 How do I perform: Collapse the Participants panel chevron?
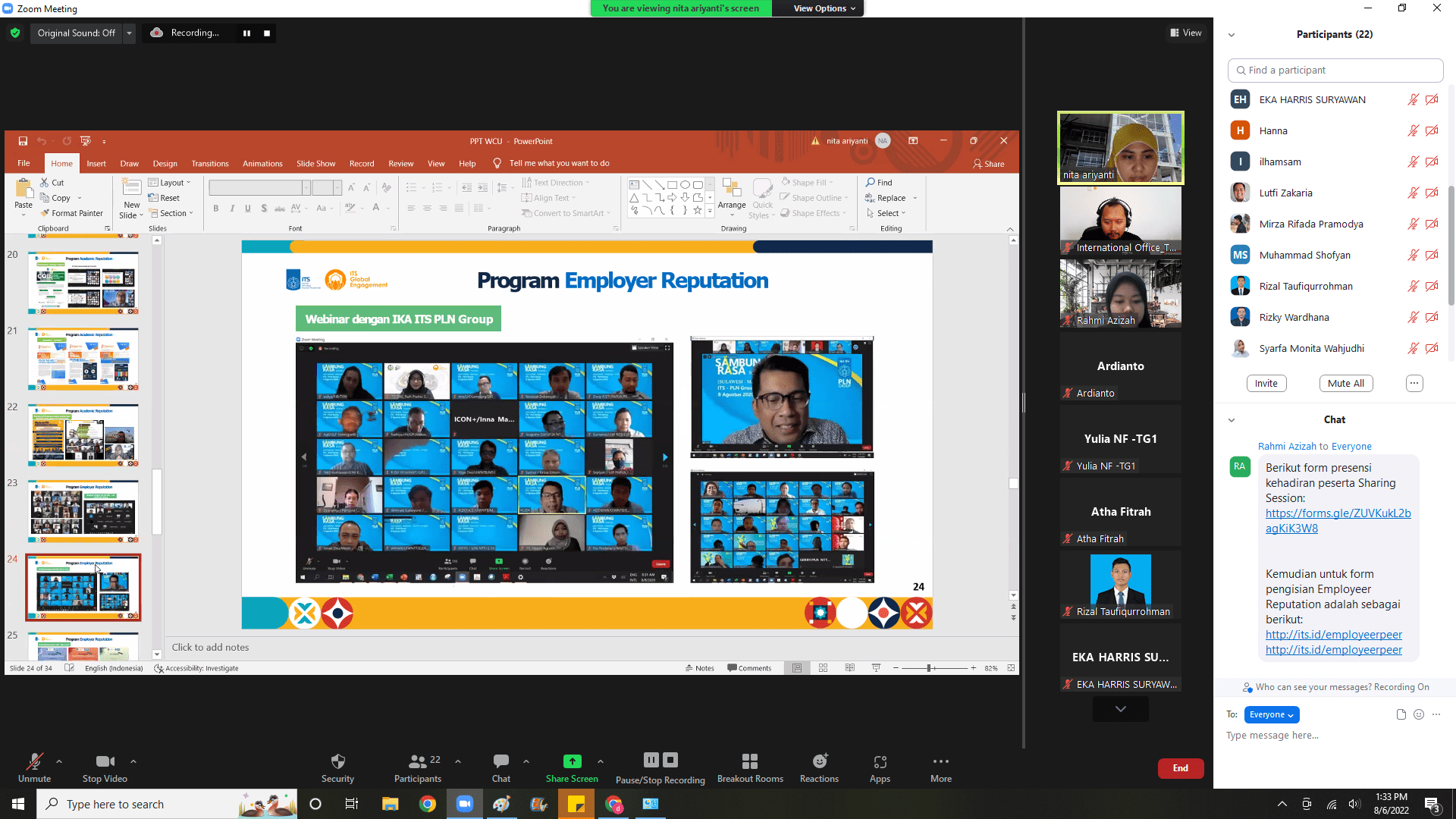1232,35
